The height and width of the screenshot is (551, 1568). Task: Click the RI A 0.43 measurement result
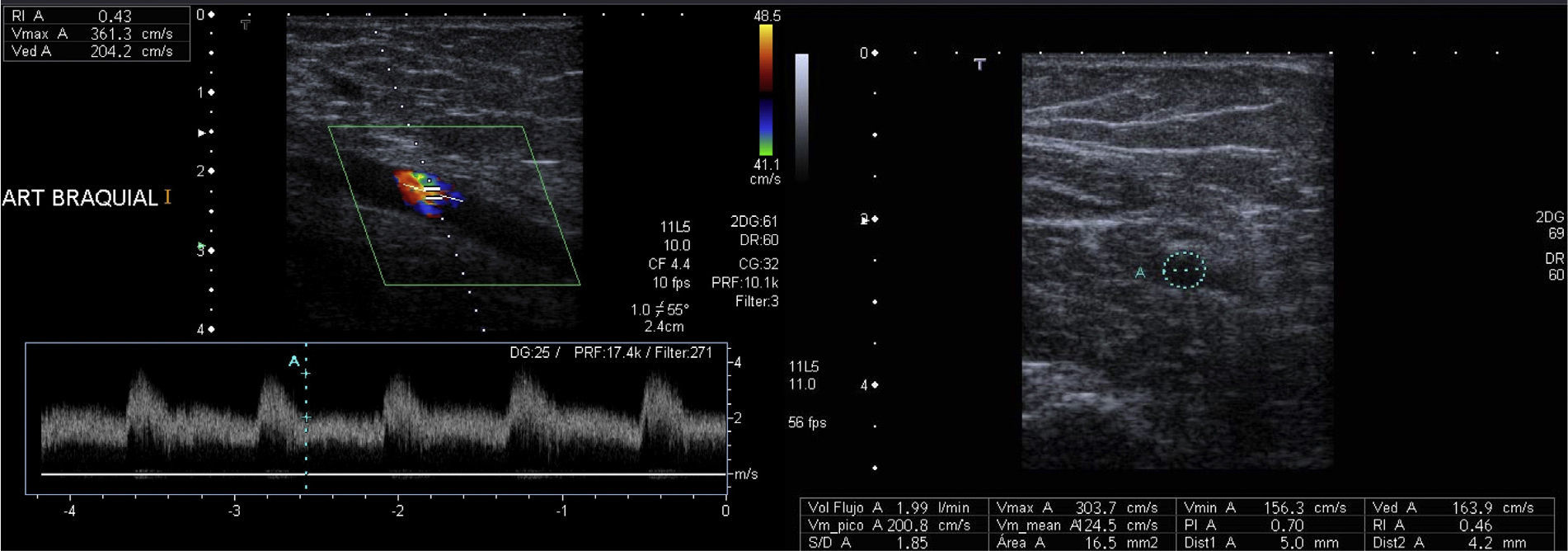pos(95,16)
